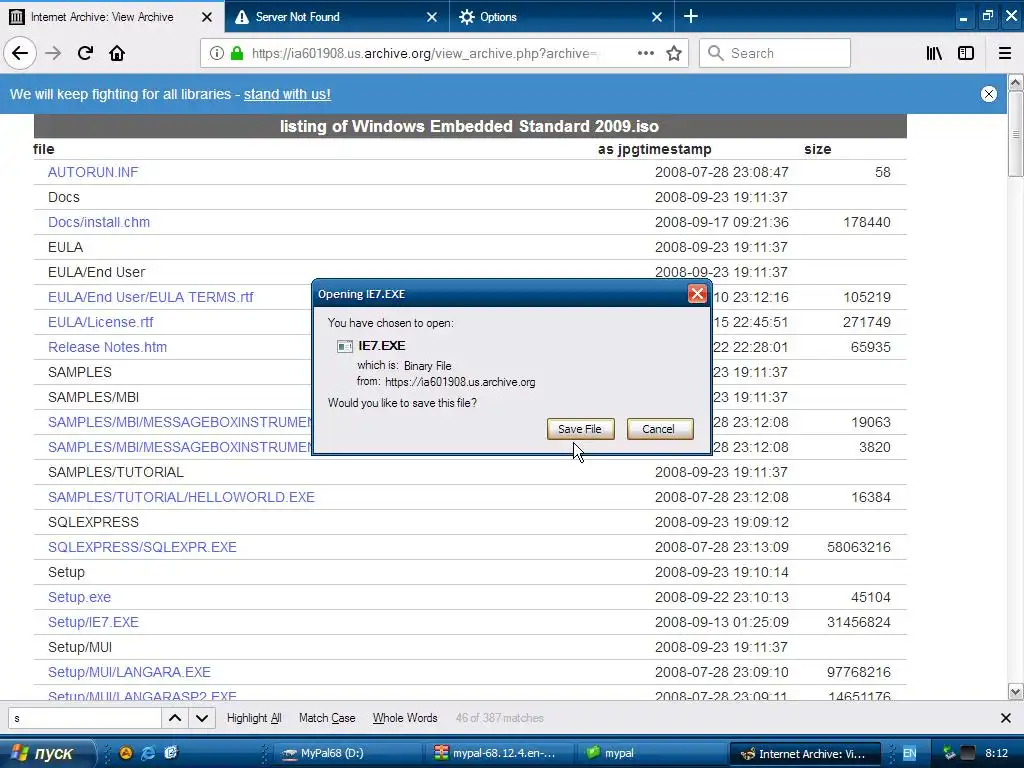Screen dimensions: 1024x768
Task: Open the Setup/IE7.EXE link
Action: pyautogui.click(x=93, y=622)
